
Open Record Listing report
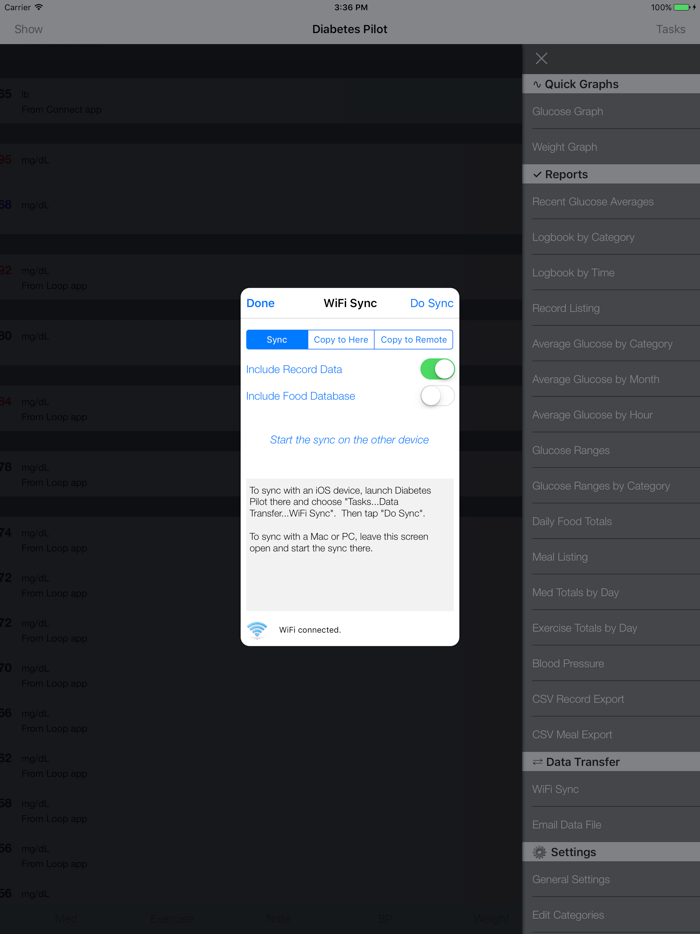pyautogui.click(x=611, y=309)
